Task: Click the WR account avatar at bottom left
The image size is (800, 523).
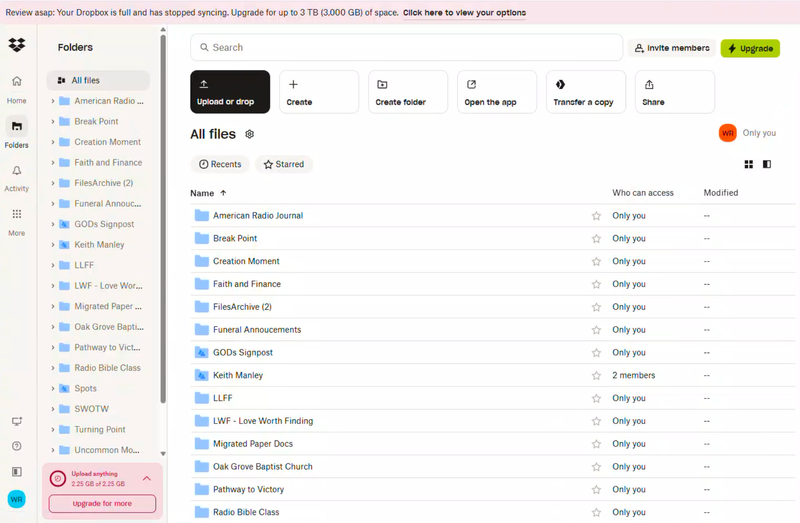Action: 16,499
